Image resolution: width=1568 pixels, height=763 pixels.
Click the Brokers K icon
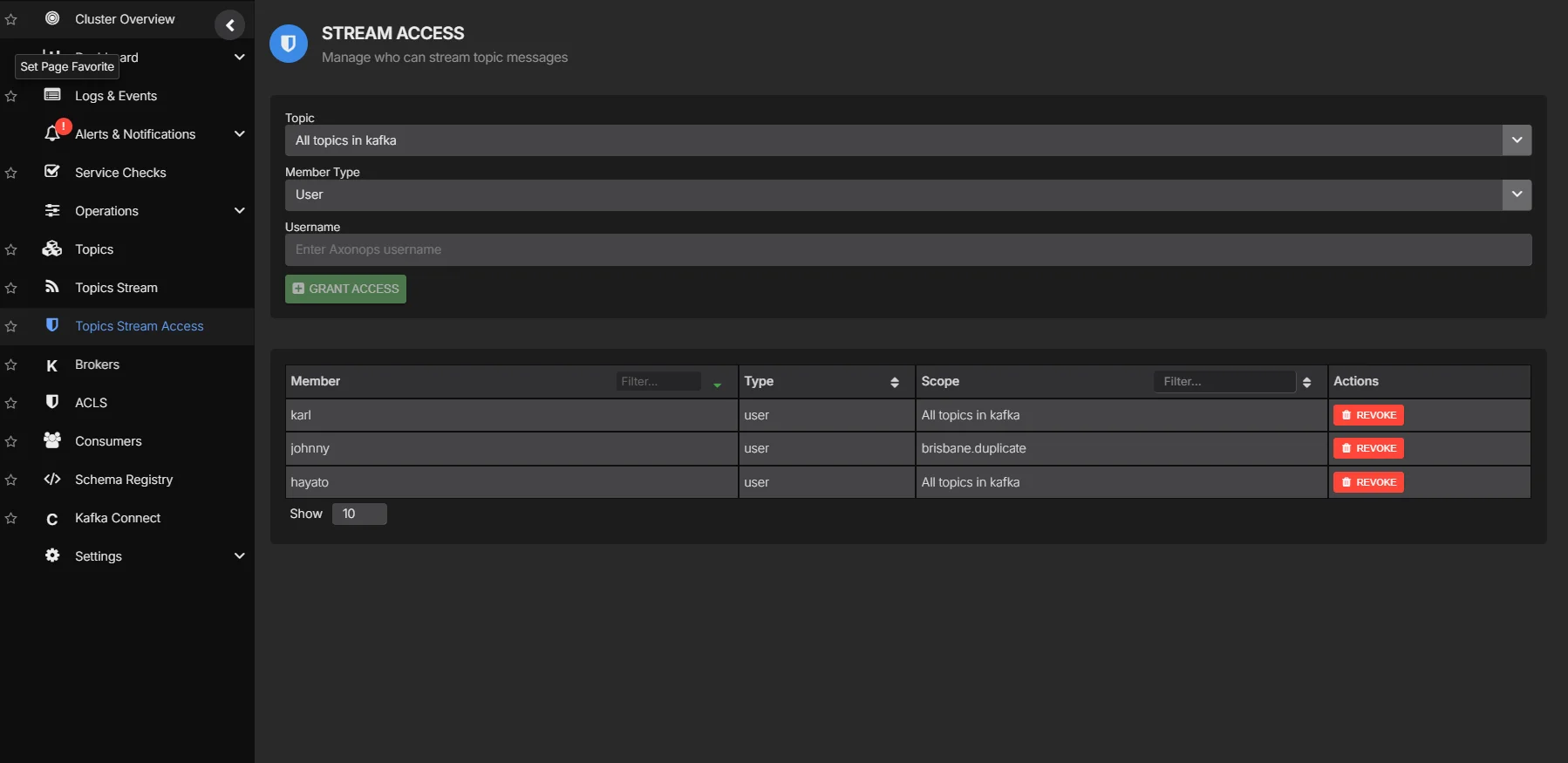pyautogui.click(x=52, y=365)
